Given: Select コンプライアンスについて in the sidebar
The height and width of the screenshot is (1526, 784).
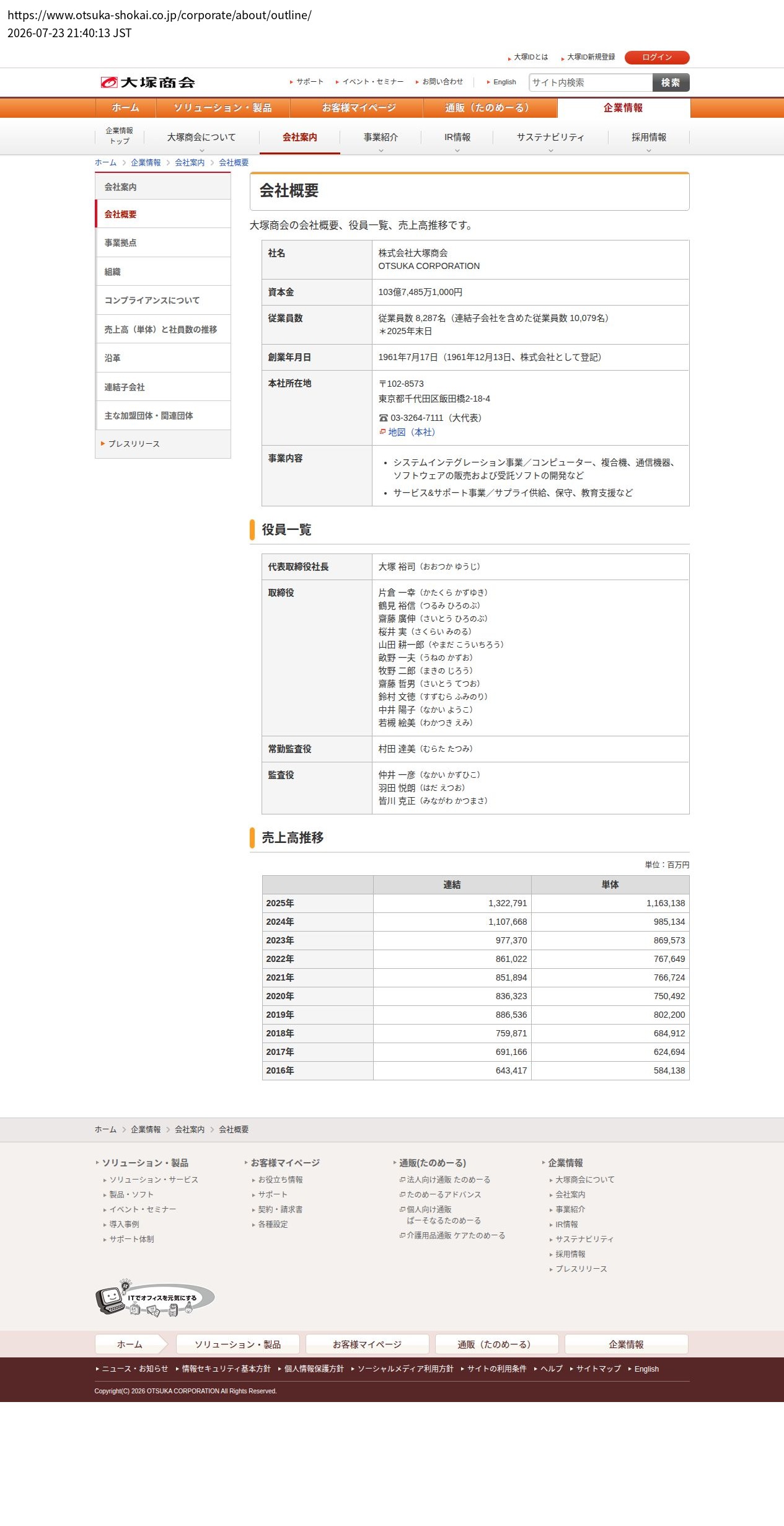Looking at the screenshot, I should click(x=163, y=300).
